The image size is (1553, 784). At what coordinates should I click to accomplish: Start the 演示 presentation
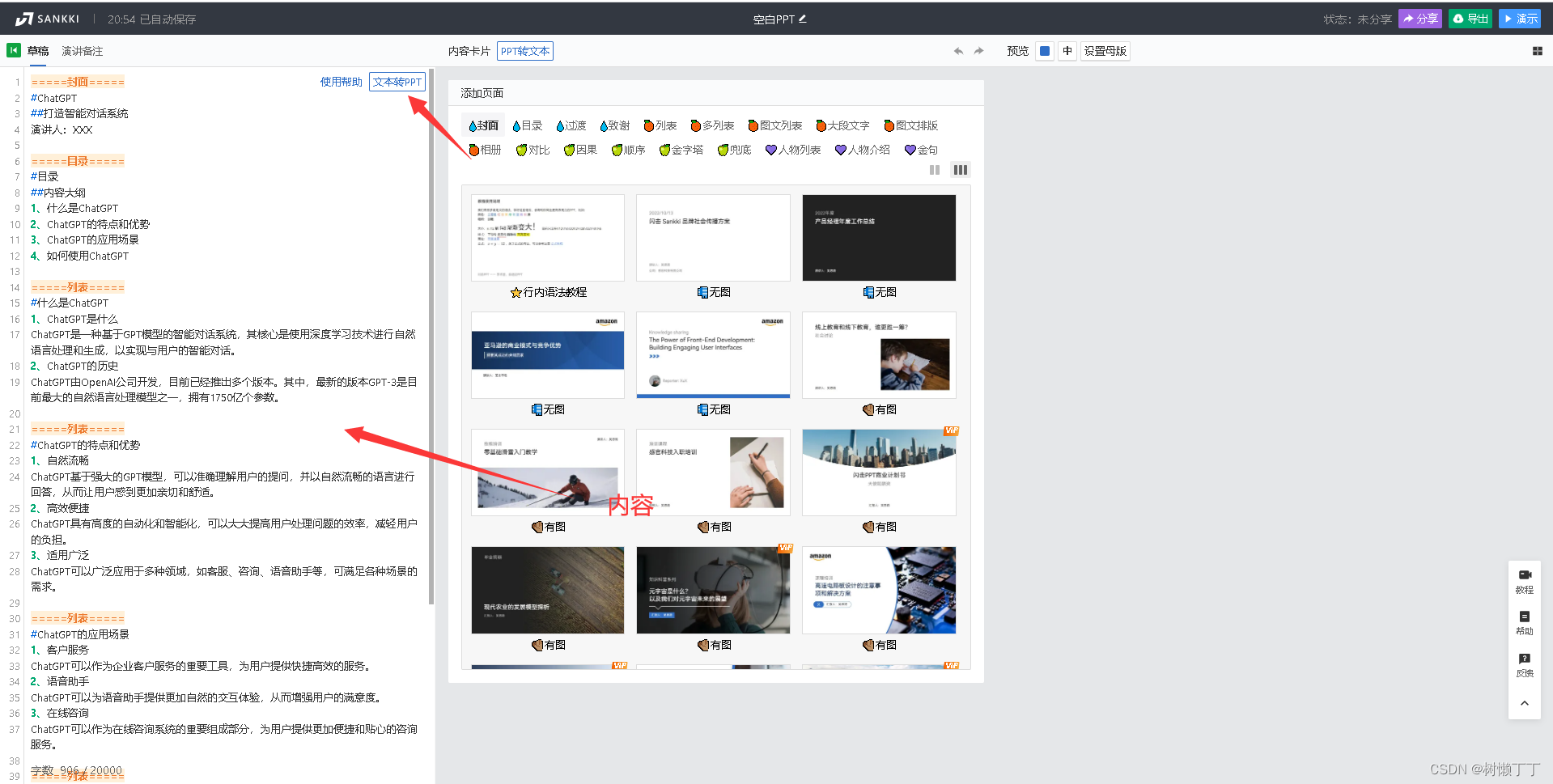1520,19
